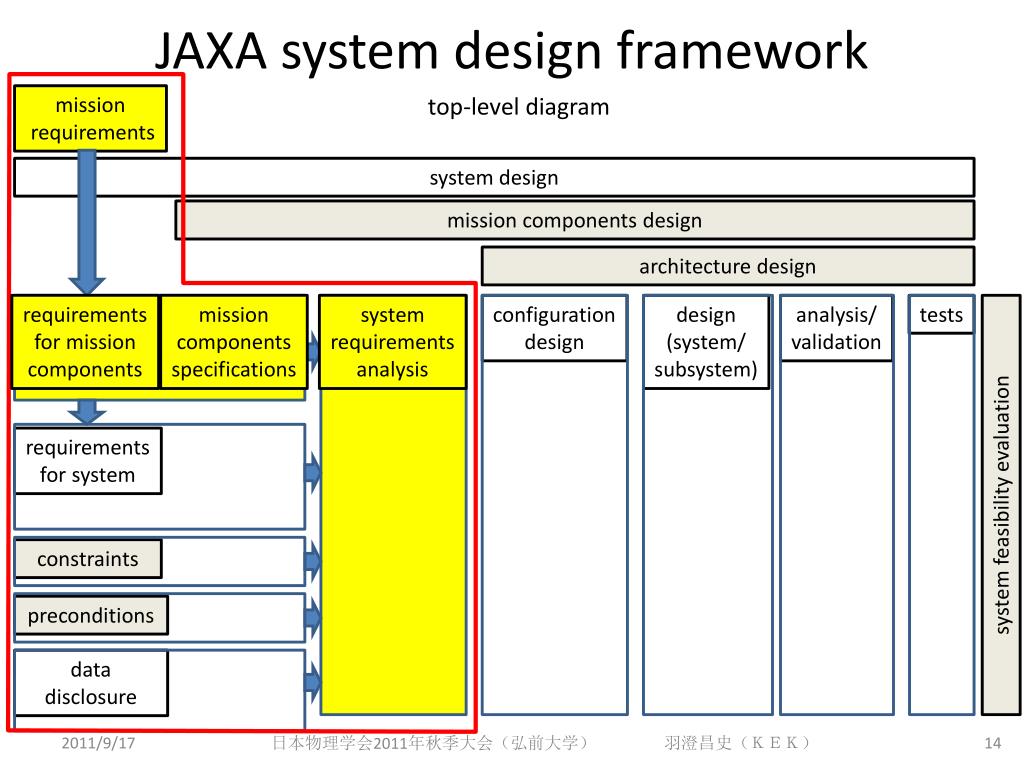
Task: Click the date "2011/9/17" in footer
Action: [x=98, y=743]
